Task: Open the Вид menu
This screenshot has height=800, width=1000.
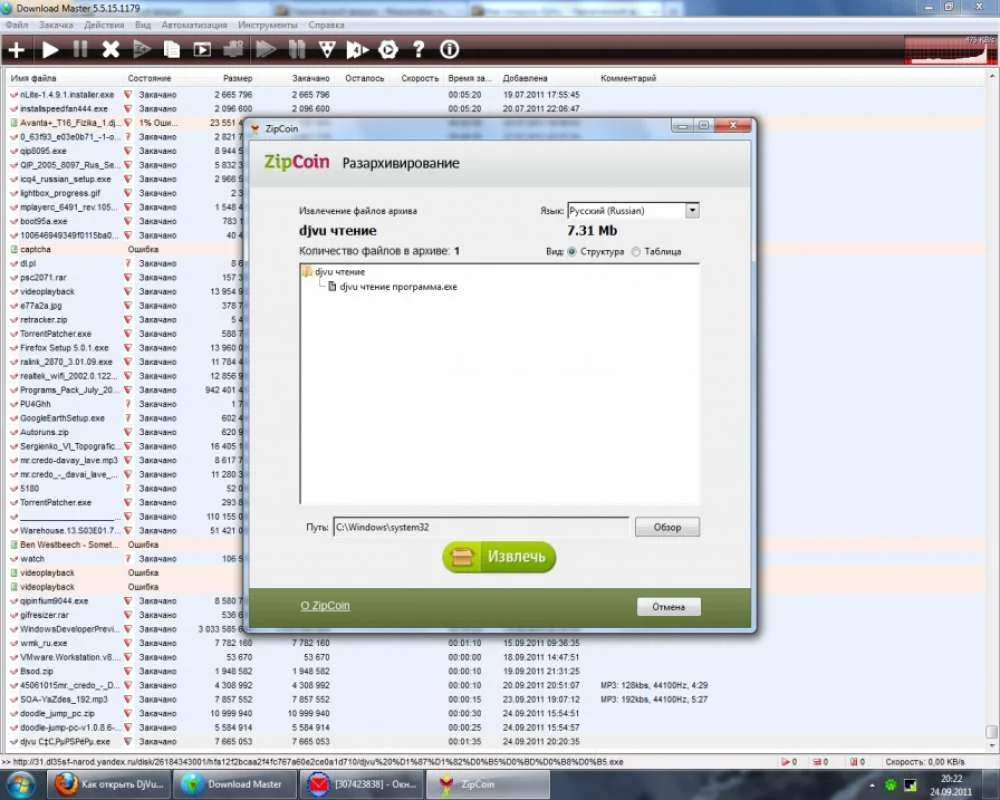Action: tap(143, 25)
